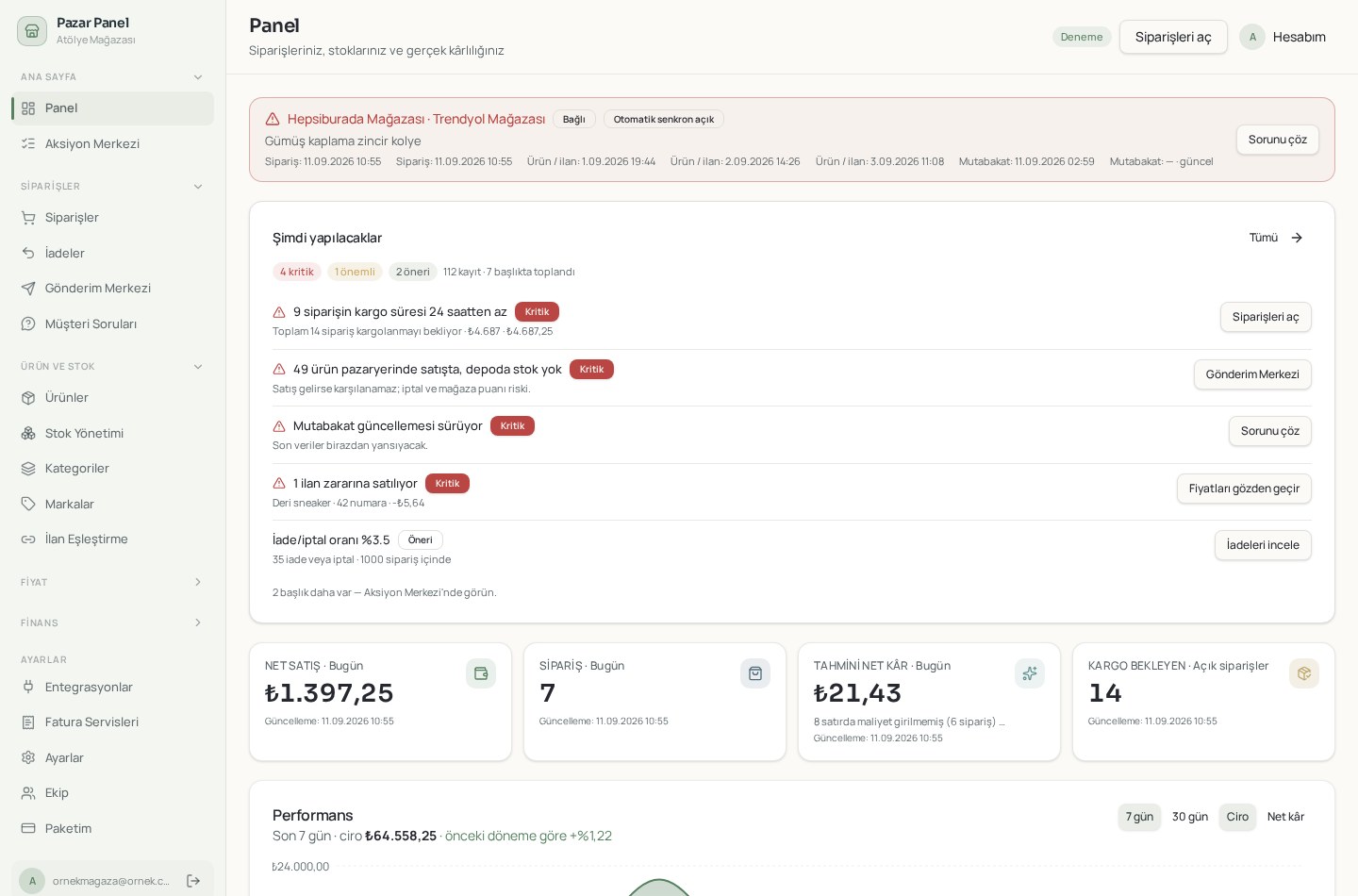Image resolution: width=1358 pixels, height=896 pixels.
Task: Click the Deneme plan badge
Action: pyautogui.click(x=1082, y=37)
